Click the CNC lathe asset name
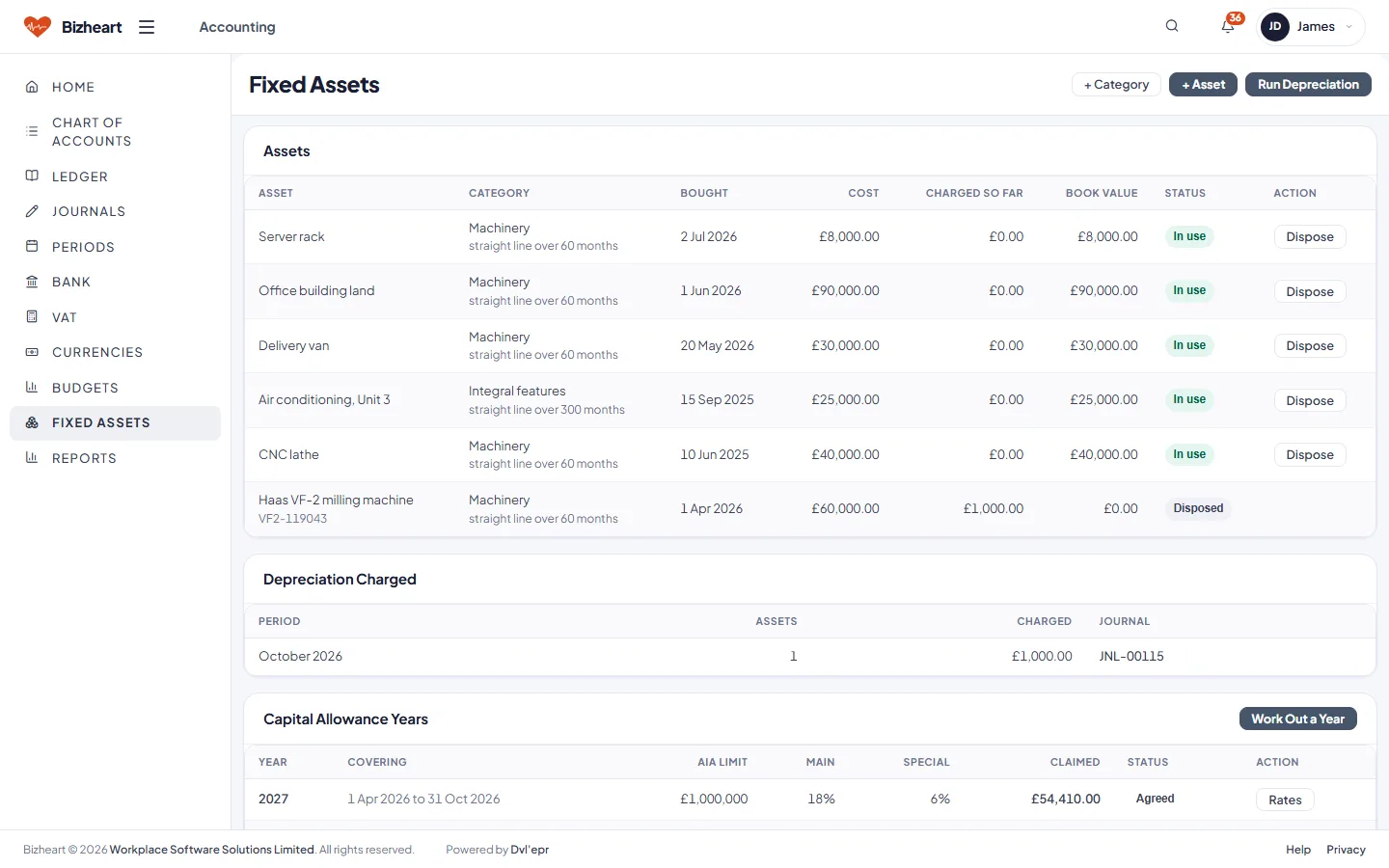The height and width of the screenshot is (868, 1389). [x=288, y=454]
